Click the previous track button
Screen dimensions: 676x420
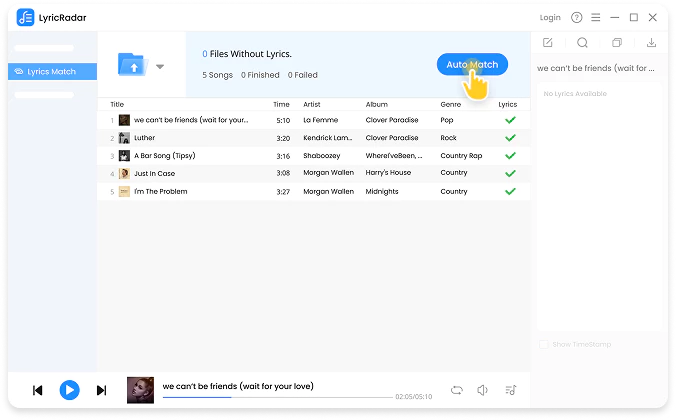[x=38, y=391]
